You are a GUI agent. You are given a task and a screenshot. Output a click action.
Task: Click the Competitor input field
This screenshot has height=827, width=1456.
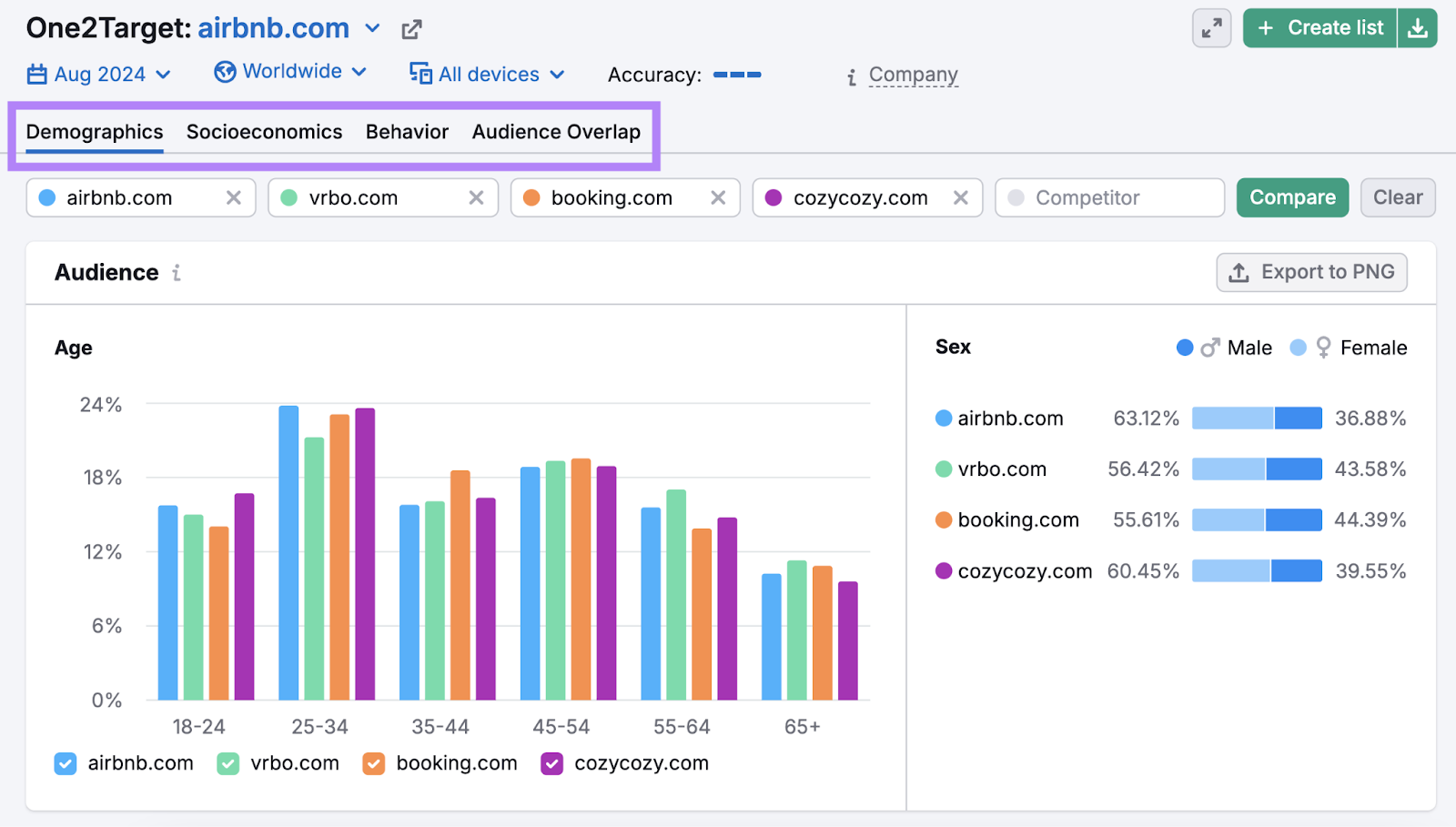pos(1109,197)
